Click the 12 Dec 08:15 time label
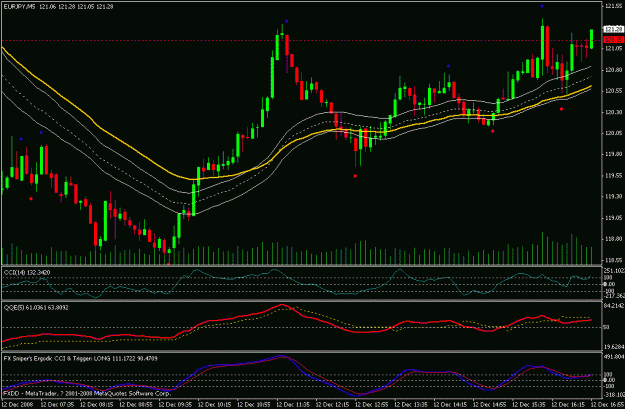The height and width of the screenshot is (409, 625). tap(96, 404)
